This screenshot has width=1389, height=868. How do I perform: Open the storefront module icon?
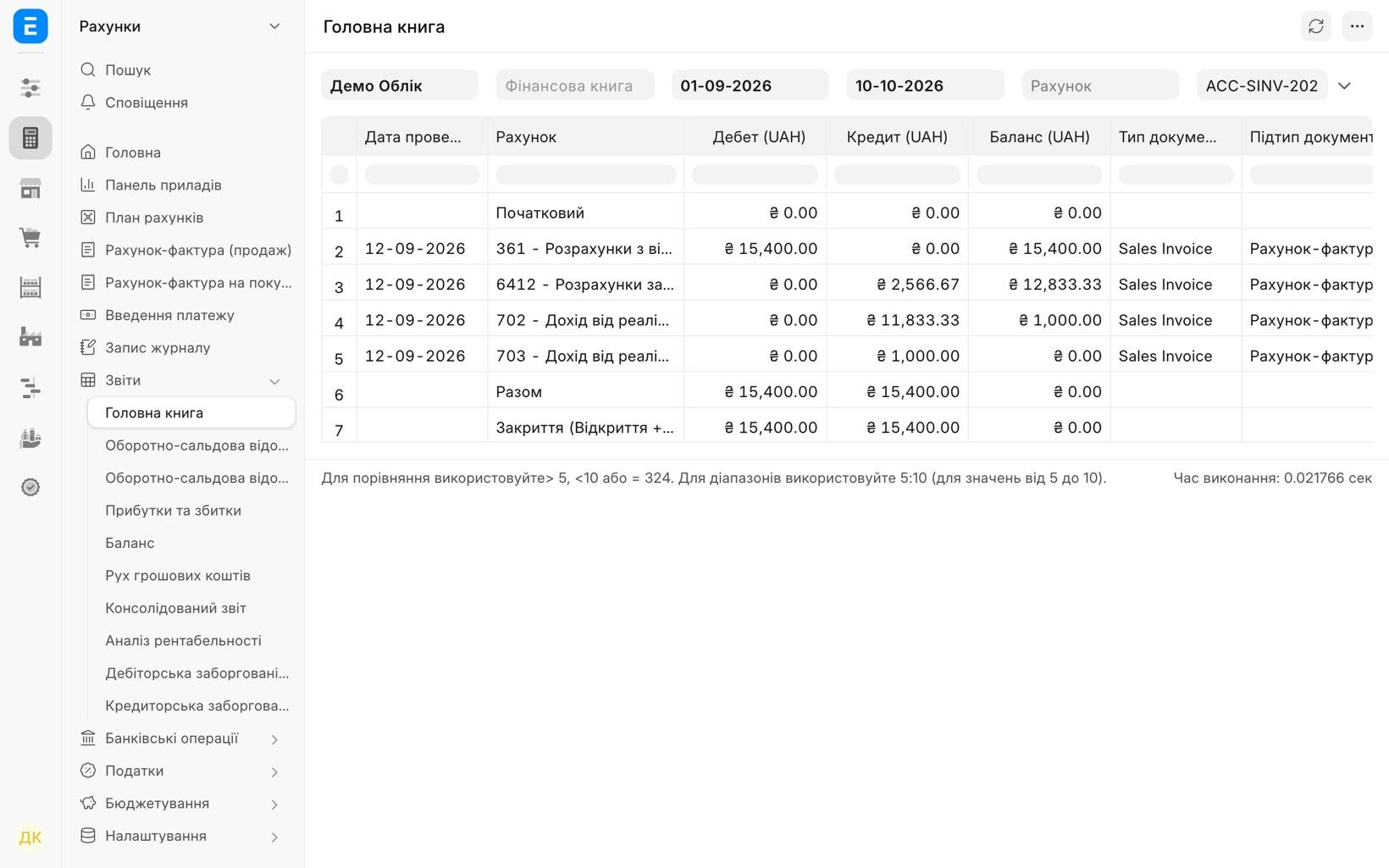tap(30, 188)
